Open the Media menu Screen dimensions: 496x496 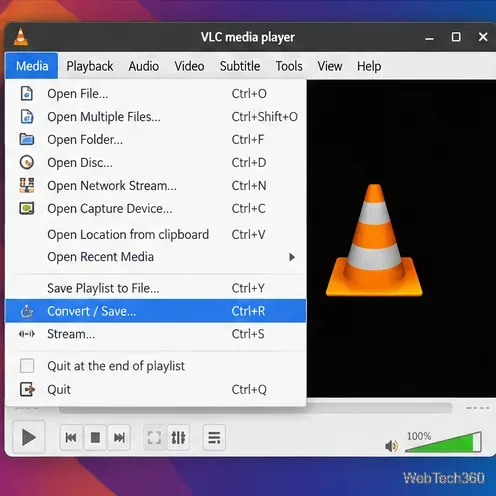(32, 66)
